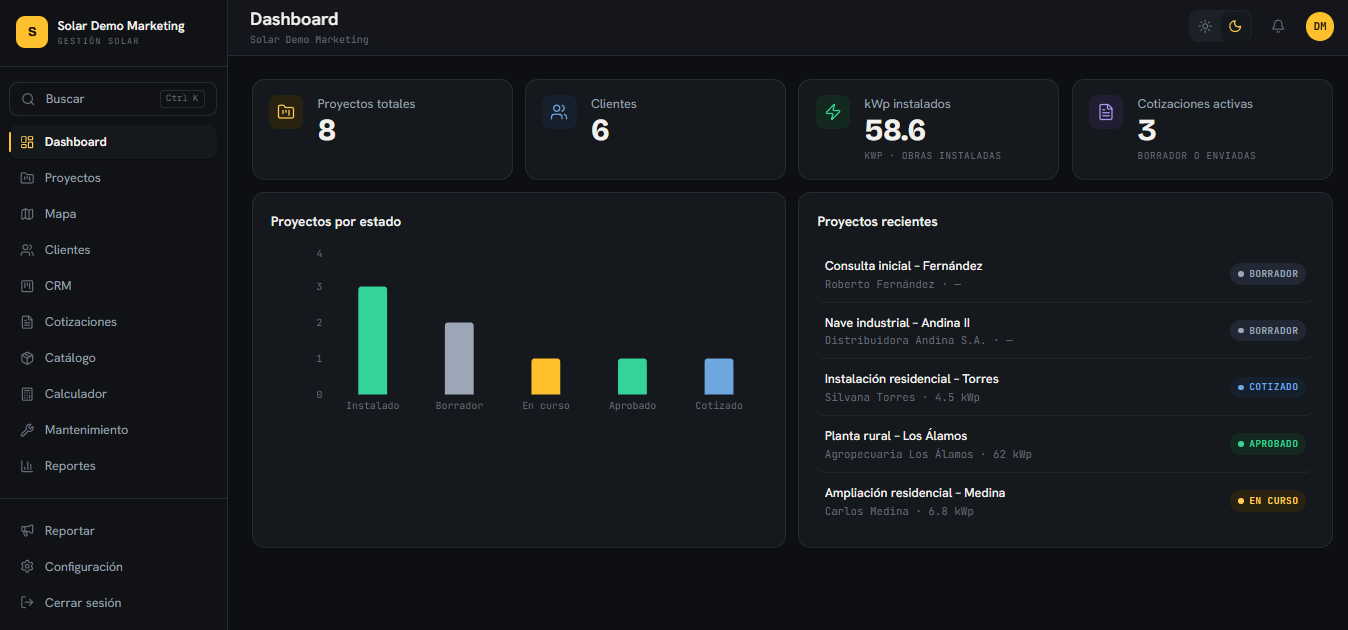This screenshot has width=1348, height=630.
Task: Click the gray Borrador chart bar
Action: 459,359
